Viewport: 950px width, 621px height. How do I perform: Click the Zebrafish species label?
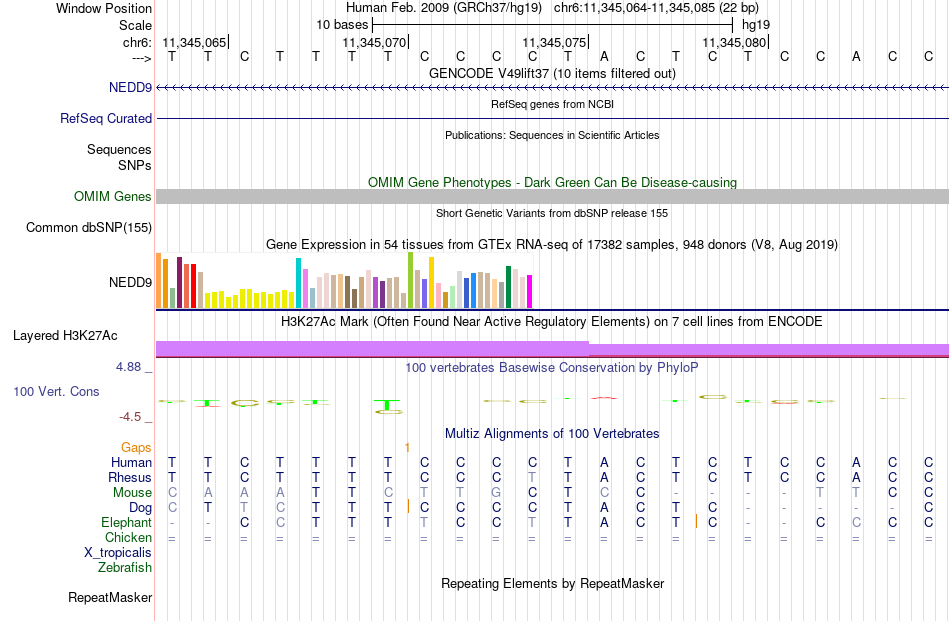click(125, 568)
